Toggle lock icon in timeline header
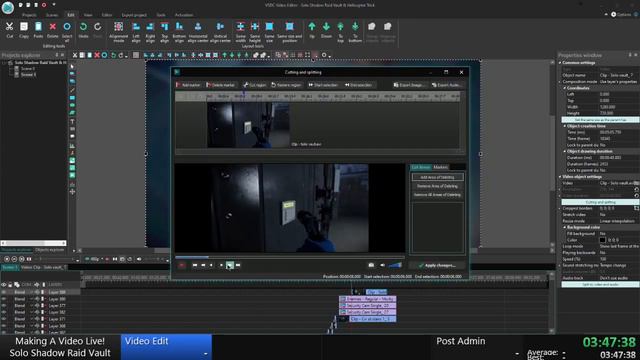 10,284
